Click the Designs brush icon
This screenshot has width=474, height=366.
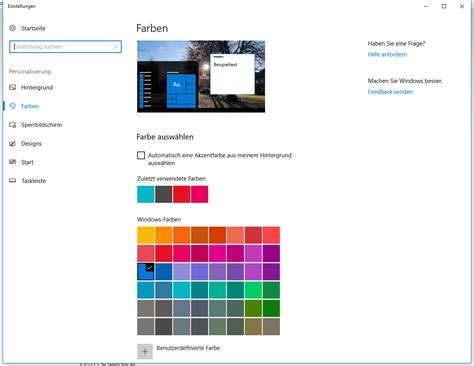pyautogui.click(x=13, y=144)
